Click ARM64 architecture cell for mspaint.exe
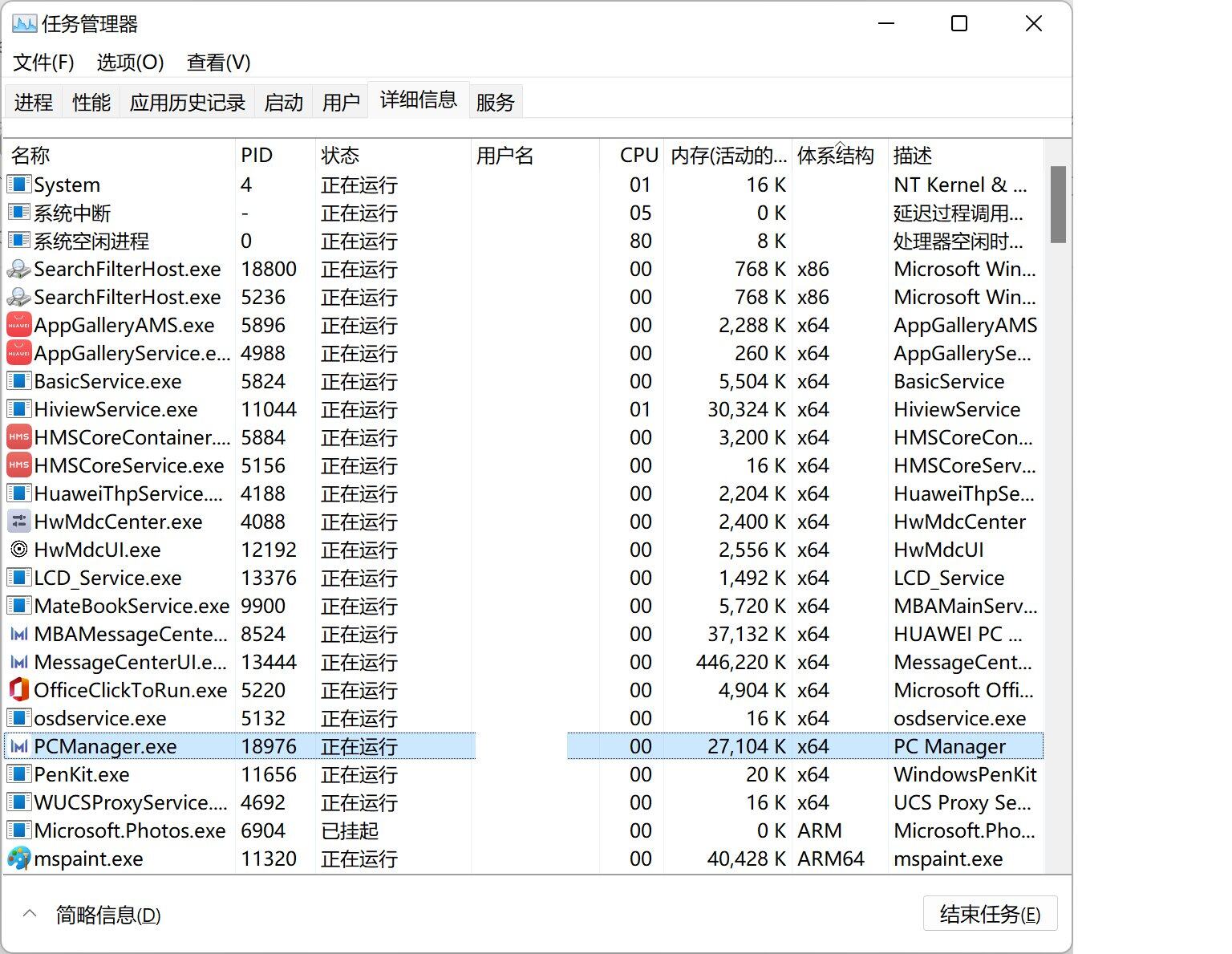This screenshot has height=954, width=1232. coord(831,859)
